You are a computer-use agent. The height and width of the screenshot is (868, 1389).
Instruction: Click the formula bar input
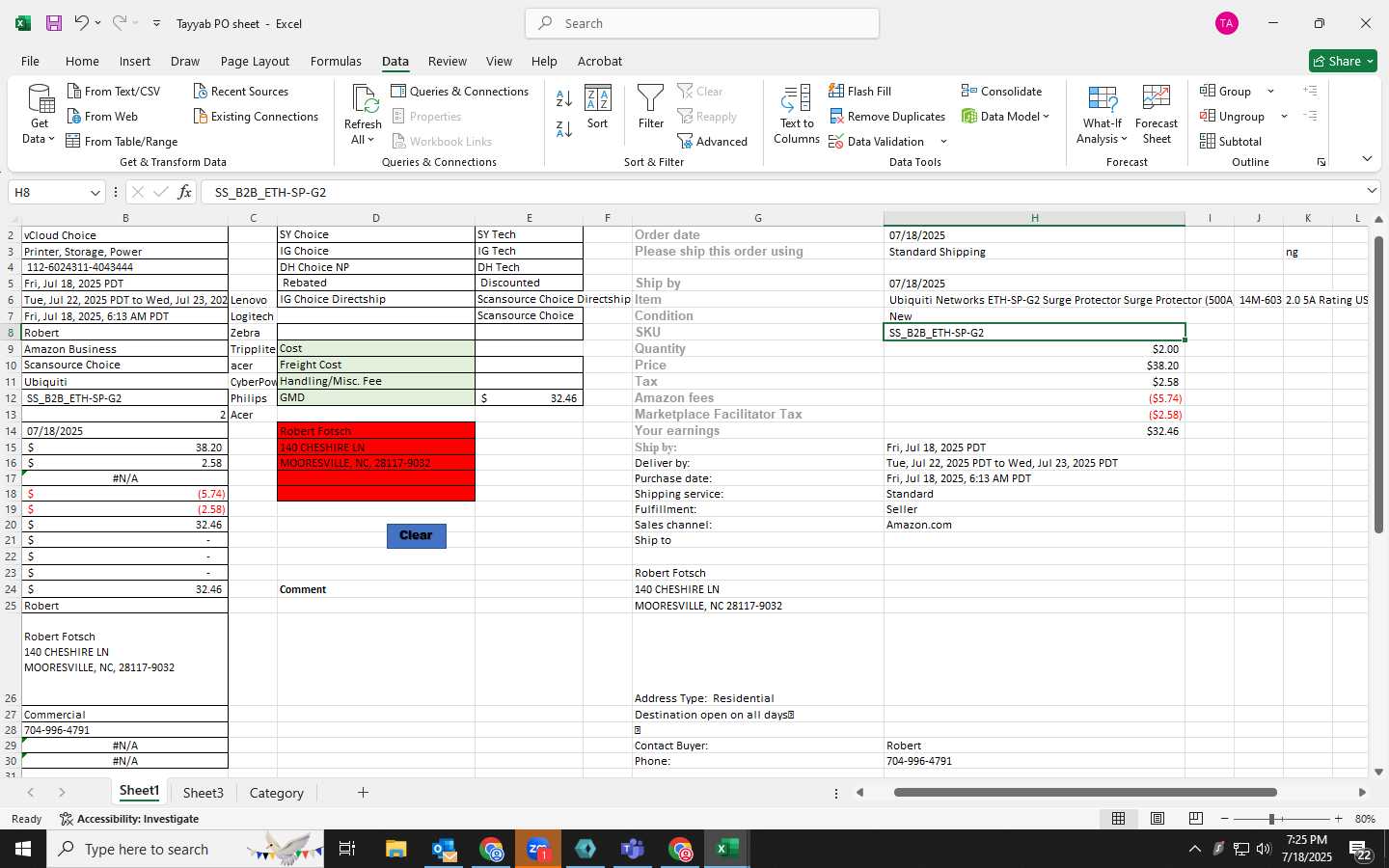[781, 192]
